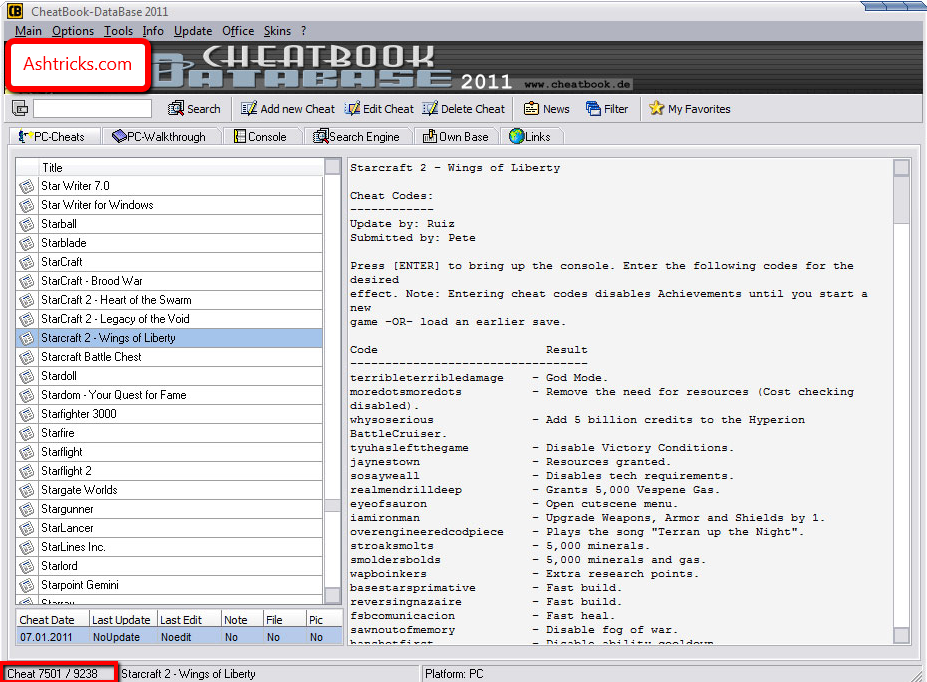Open the Options menu
927x682 pixels.
coord(72,31)
